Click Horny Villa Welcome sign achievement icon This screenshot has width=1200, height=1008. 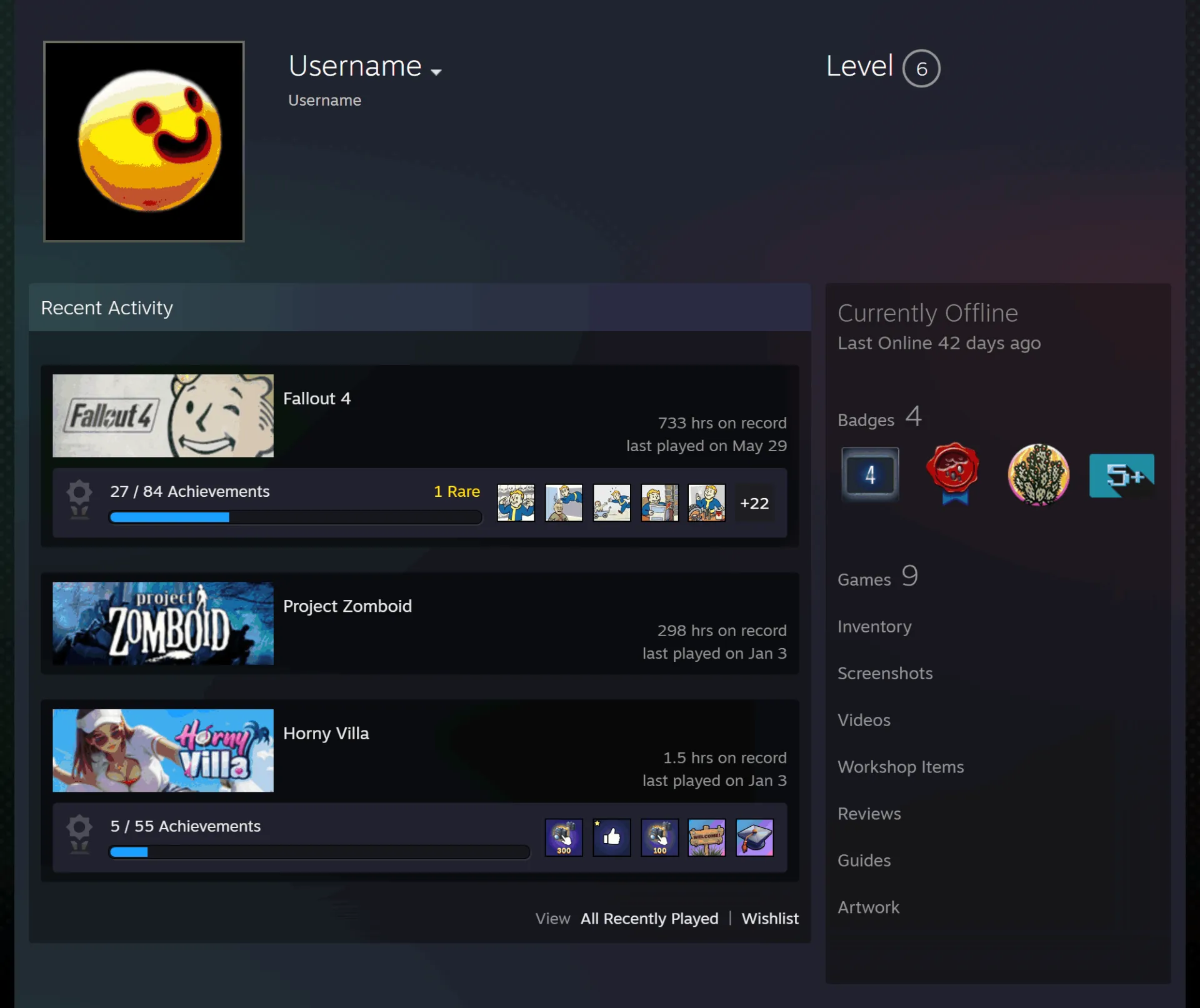coord(707,837)
